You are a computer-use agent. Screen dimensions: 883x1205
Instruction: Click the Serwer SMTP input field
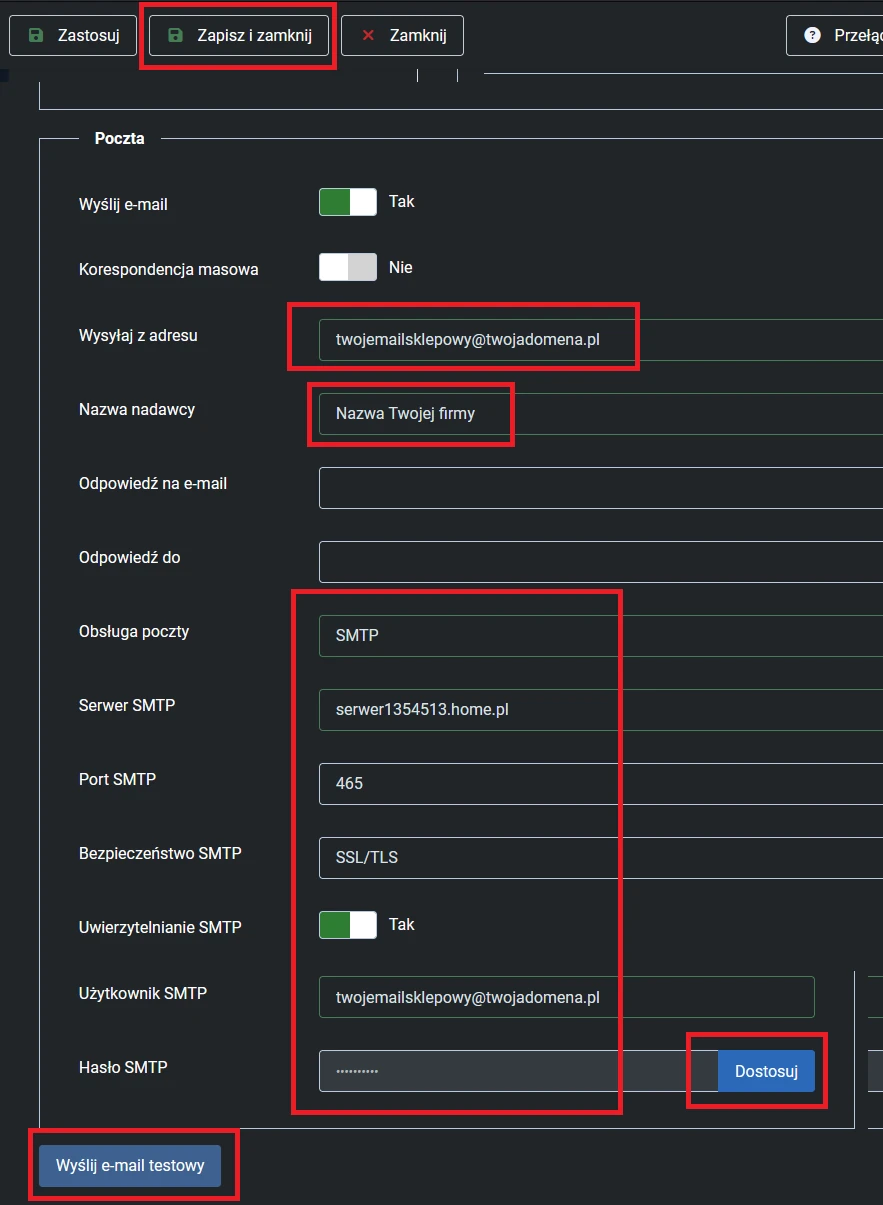tap(600, 709)
